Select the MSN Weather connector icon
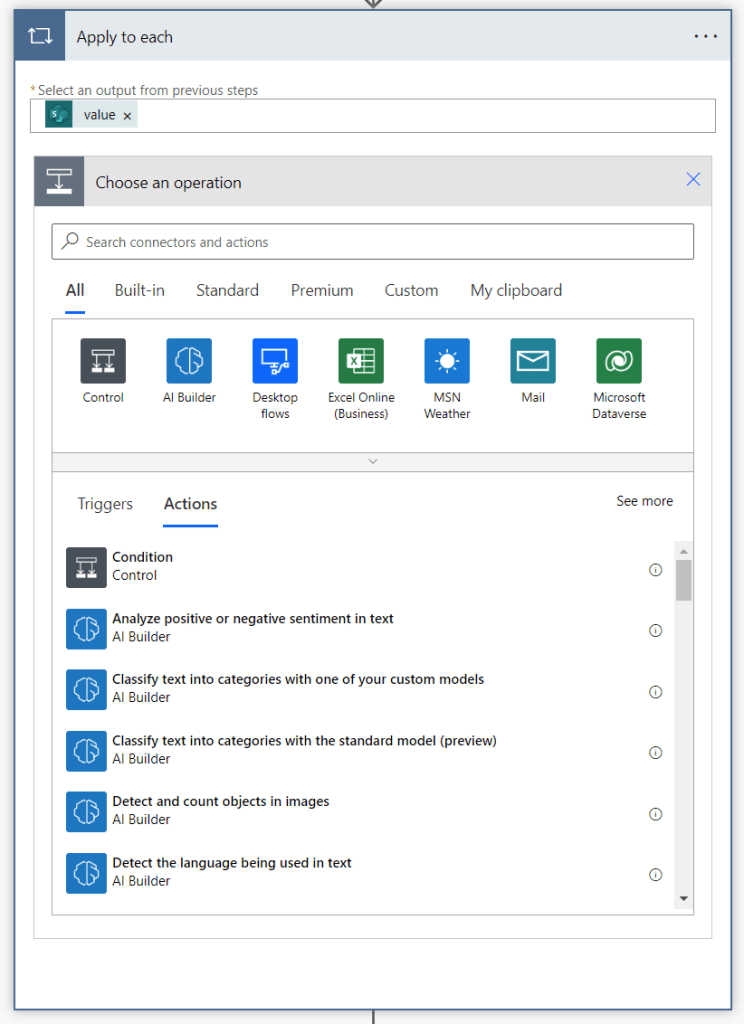This screenshot has width=744, height=1024. pyautogui.click(x=447, y=360)
